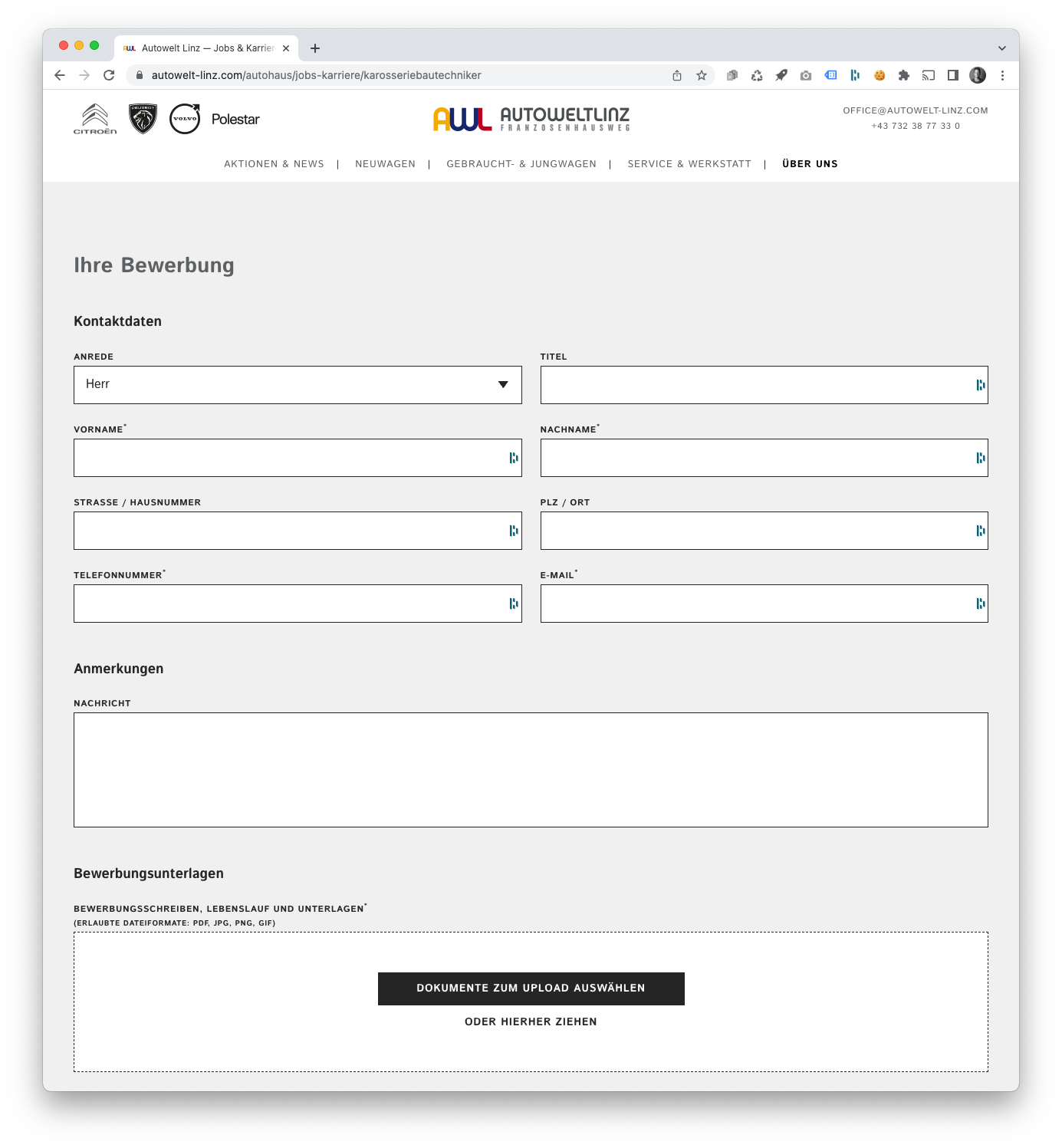Reload the page
This screenshot has height=1148, width=1062.
pos(109,75)
